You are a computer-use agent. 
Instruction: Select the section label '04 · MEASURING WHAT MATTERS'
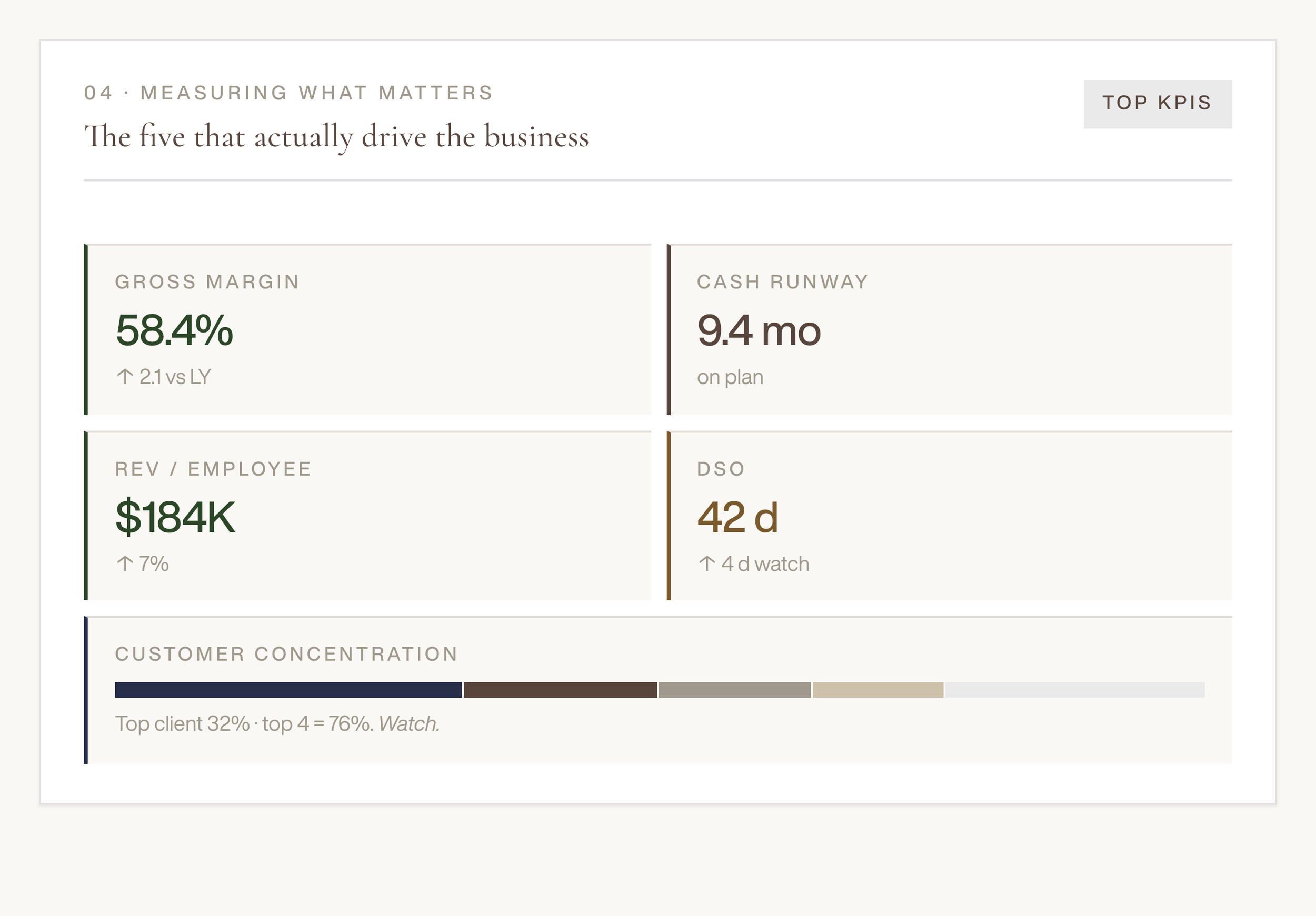(x=288, y=93)
